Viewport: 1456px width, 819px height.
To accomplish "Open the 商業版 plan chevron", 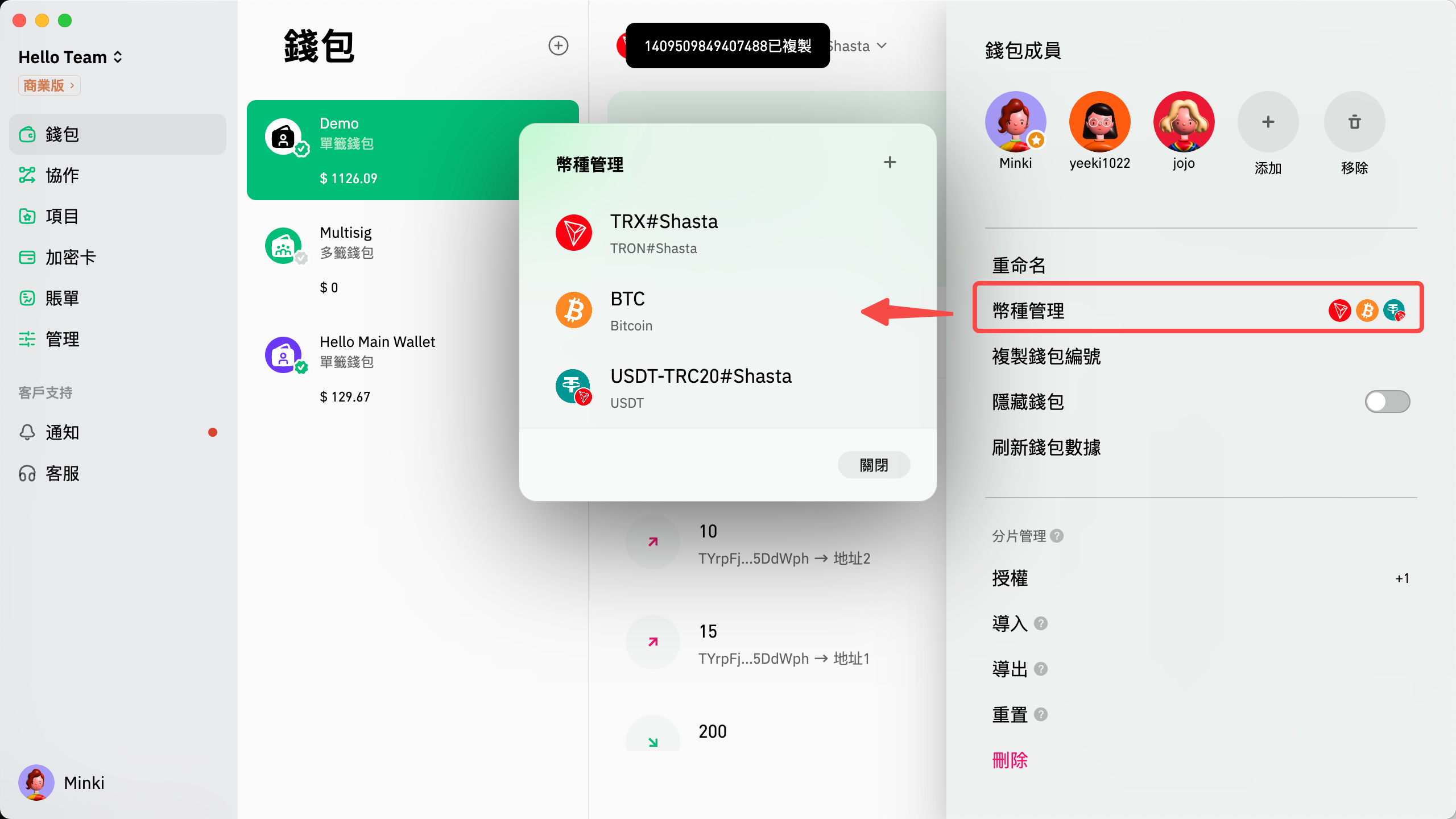I will click(72, 85).
